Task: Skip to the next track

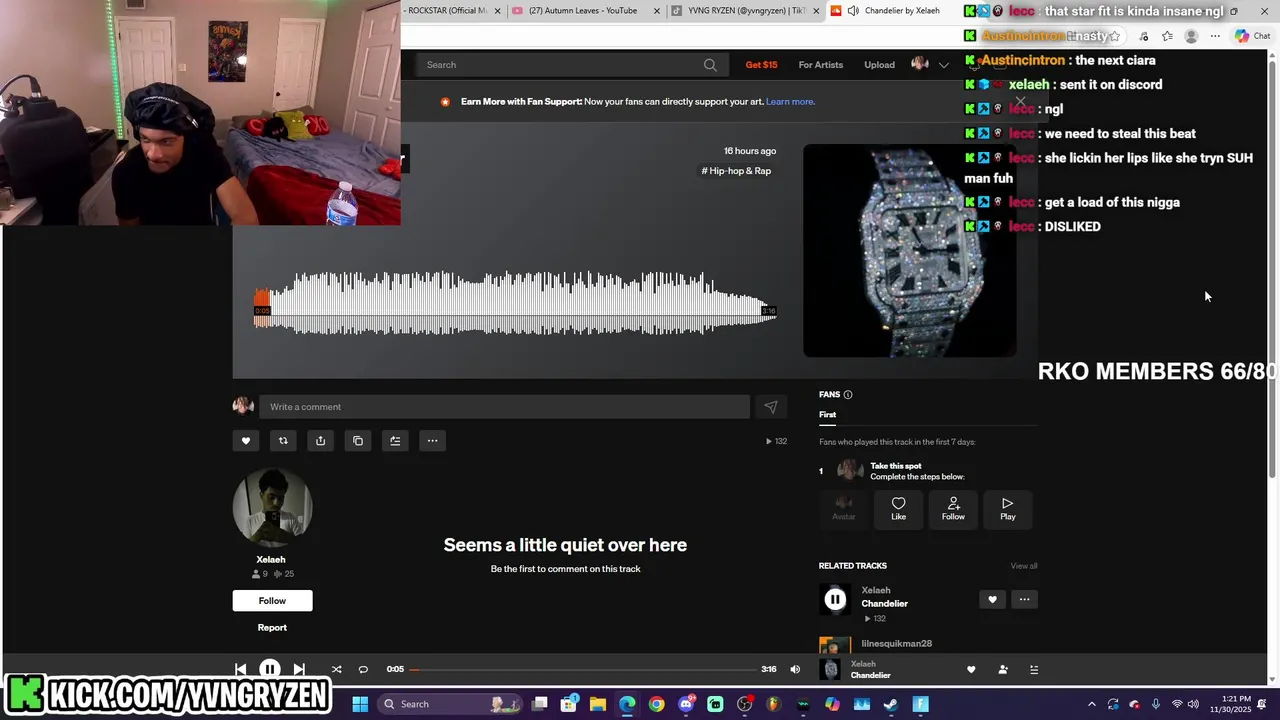Action: 299,669
